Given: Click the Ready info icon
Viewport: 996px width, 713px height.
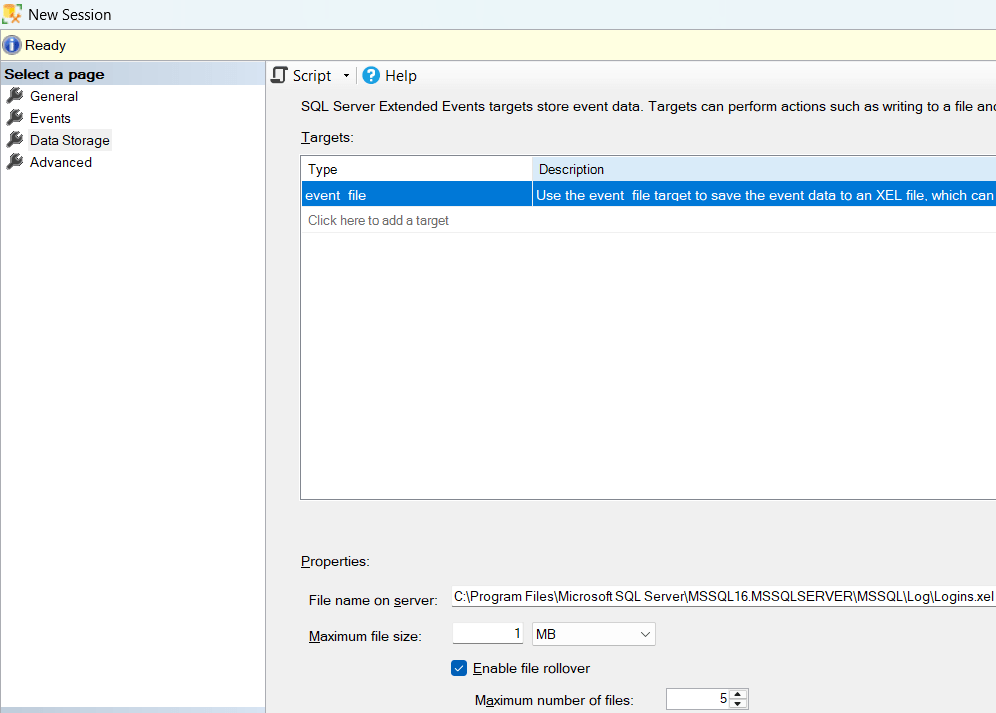Looking at the screenshot, I should tap(11, 45).
